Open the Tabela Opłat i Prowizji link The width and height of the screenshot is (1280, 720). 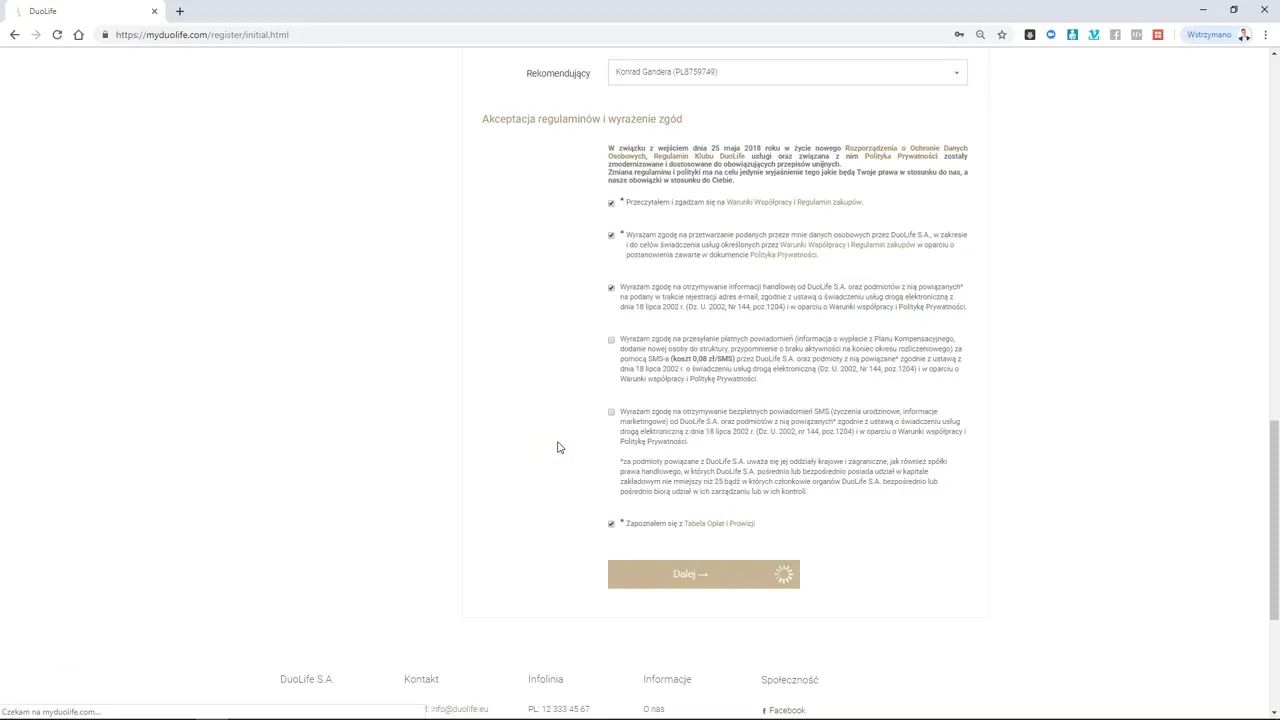[719, 523]
